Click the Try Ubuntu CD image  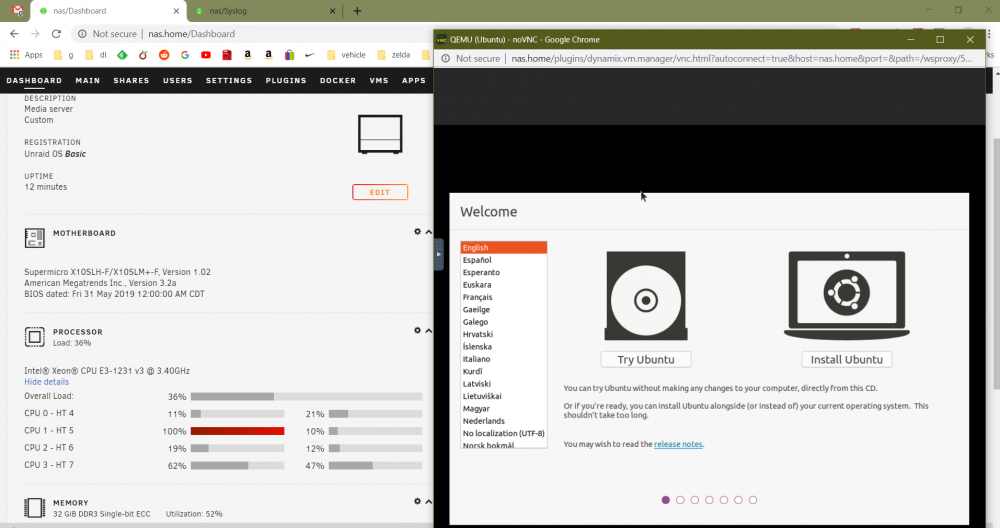click(x=646, y=296)
